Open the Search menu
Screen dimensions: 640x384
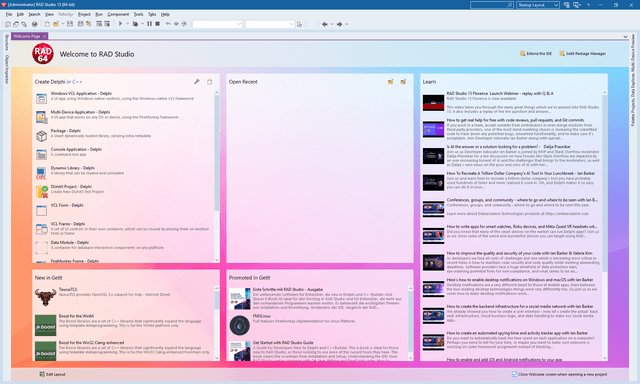(34, 14)
